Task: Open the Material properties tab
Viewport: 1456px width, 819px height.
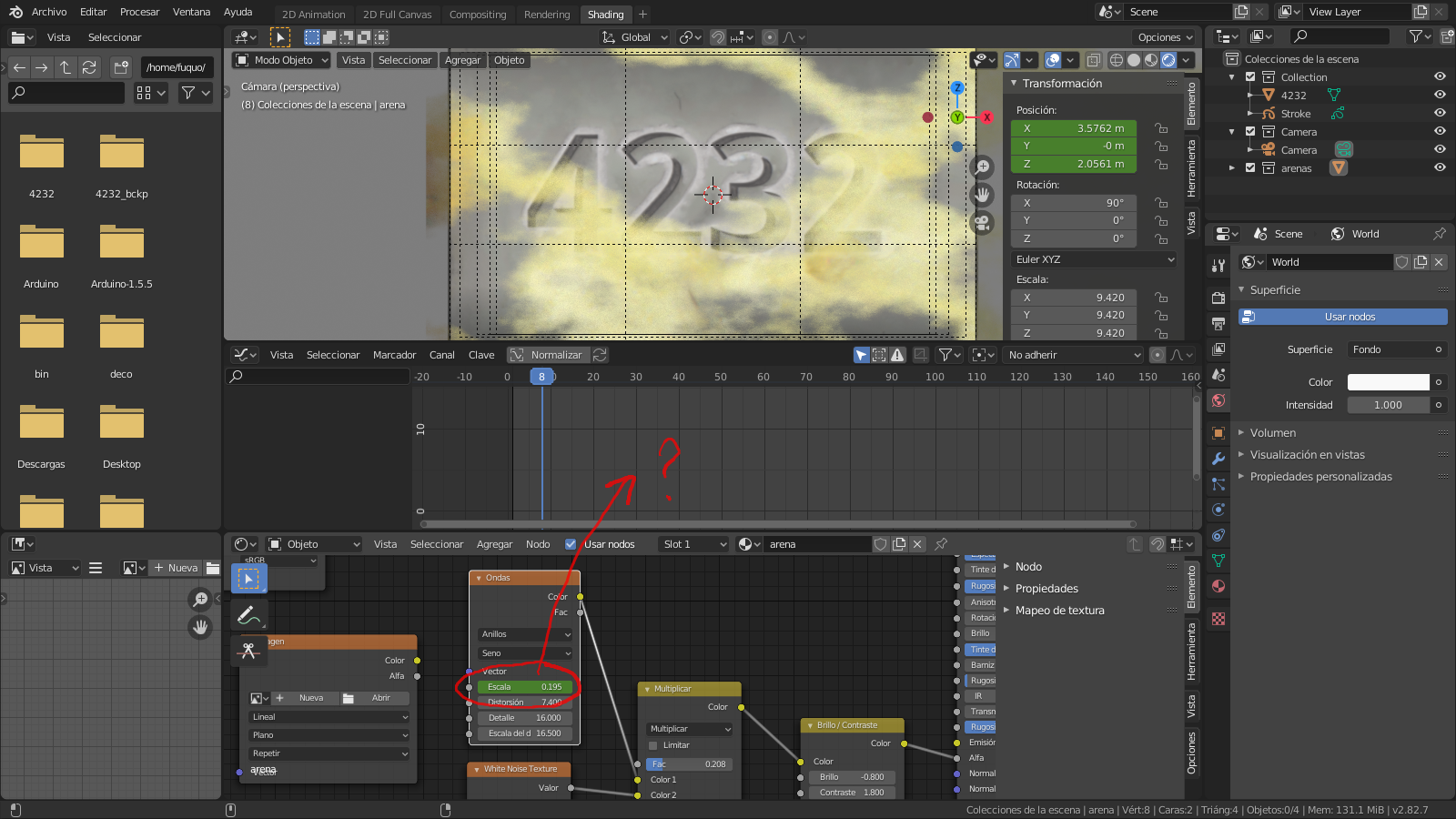Action: pos(1218,586)
